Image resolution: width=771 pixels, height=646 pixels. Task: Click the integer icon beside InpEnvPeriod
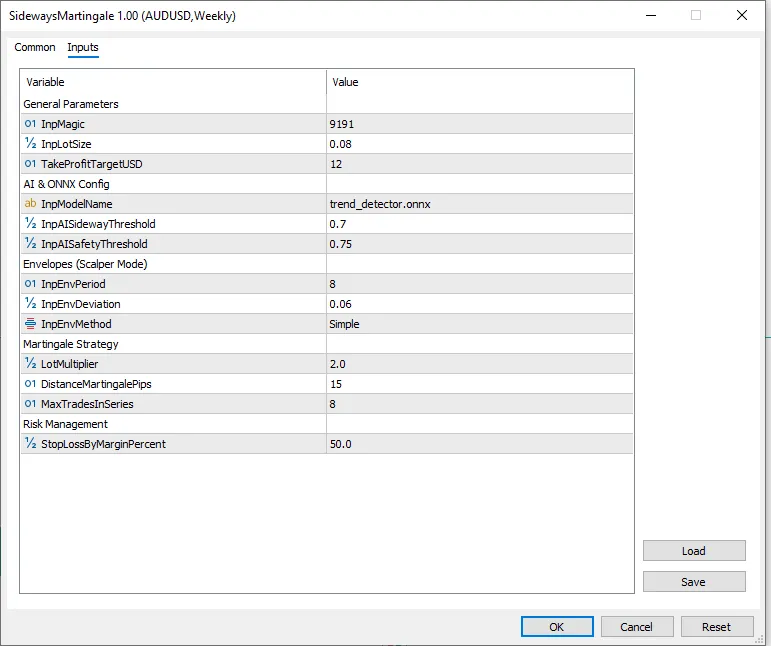coord(30,284)
